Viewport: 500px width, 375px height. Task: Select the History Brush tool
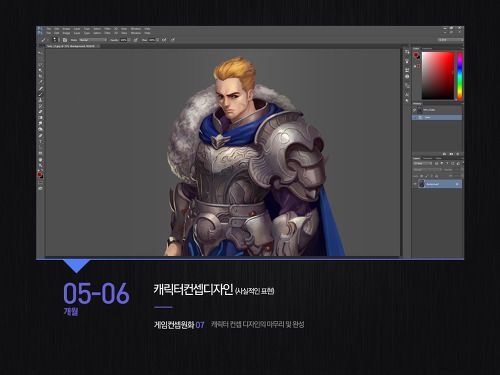41,106
